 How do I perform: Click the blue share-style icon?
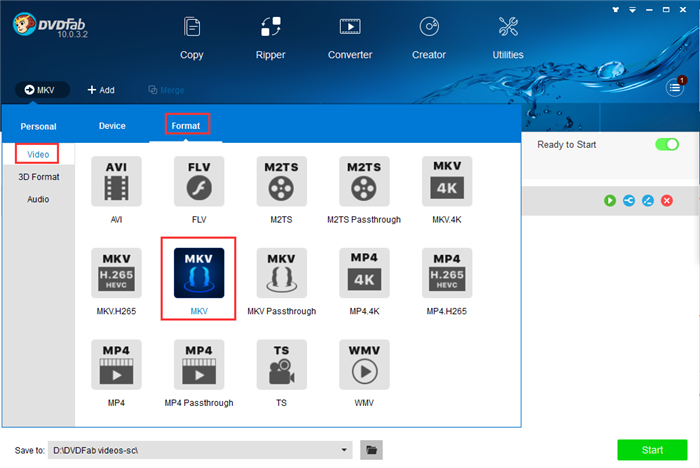point(629,201)
